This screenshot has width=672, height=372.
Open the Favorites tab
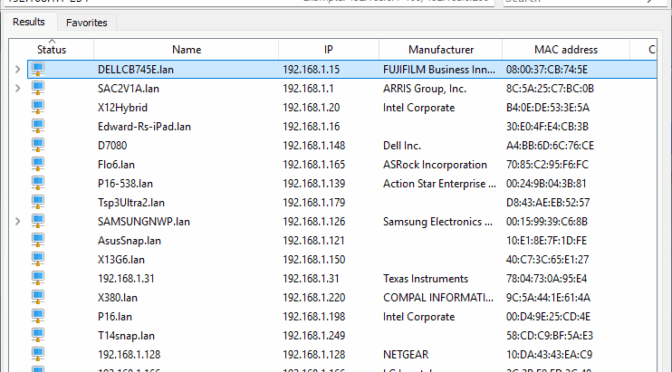pos(87,23)
